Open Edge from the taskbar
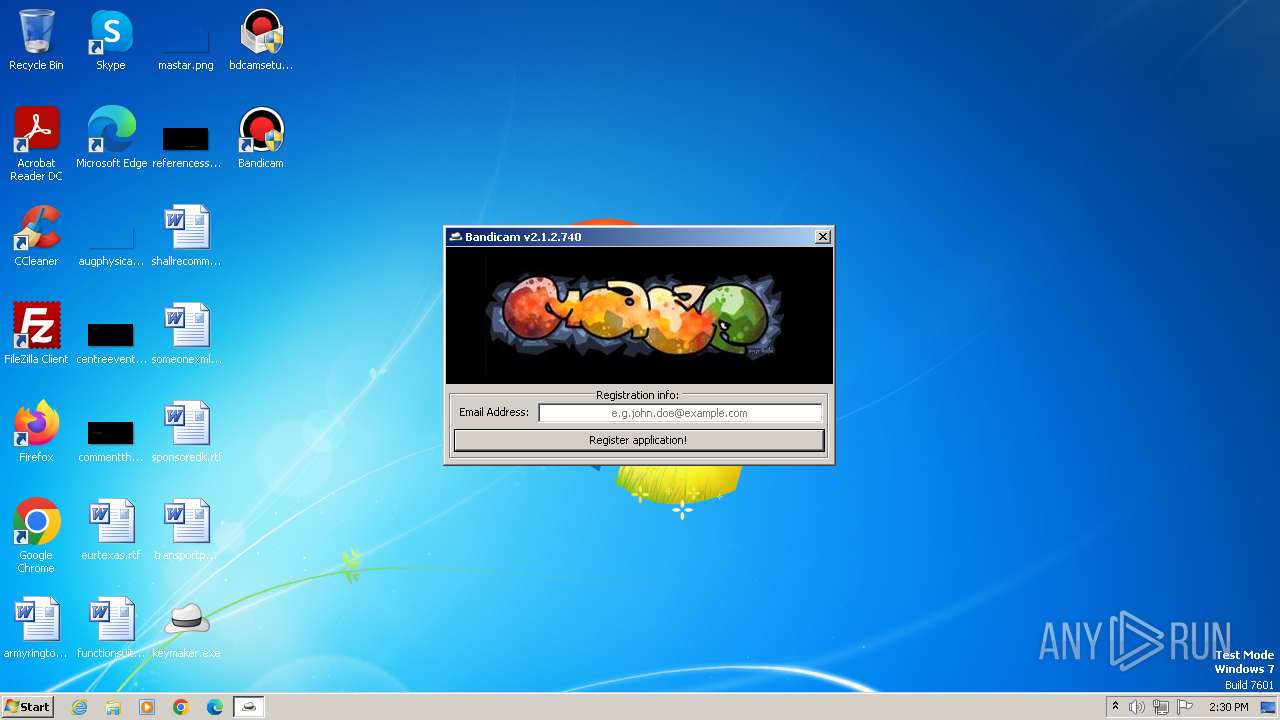 click(x=215, y=707)
